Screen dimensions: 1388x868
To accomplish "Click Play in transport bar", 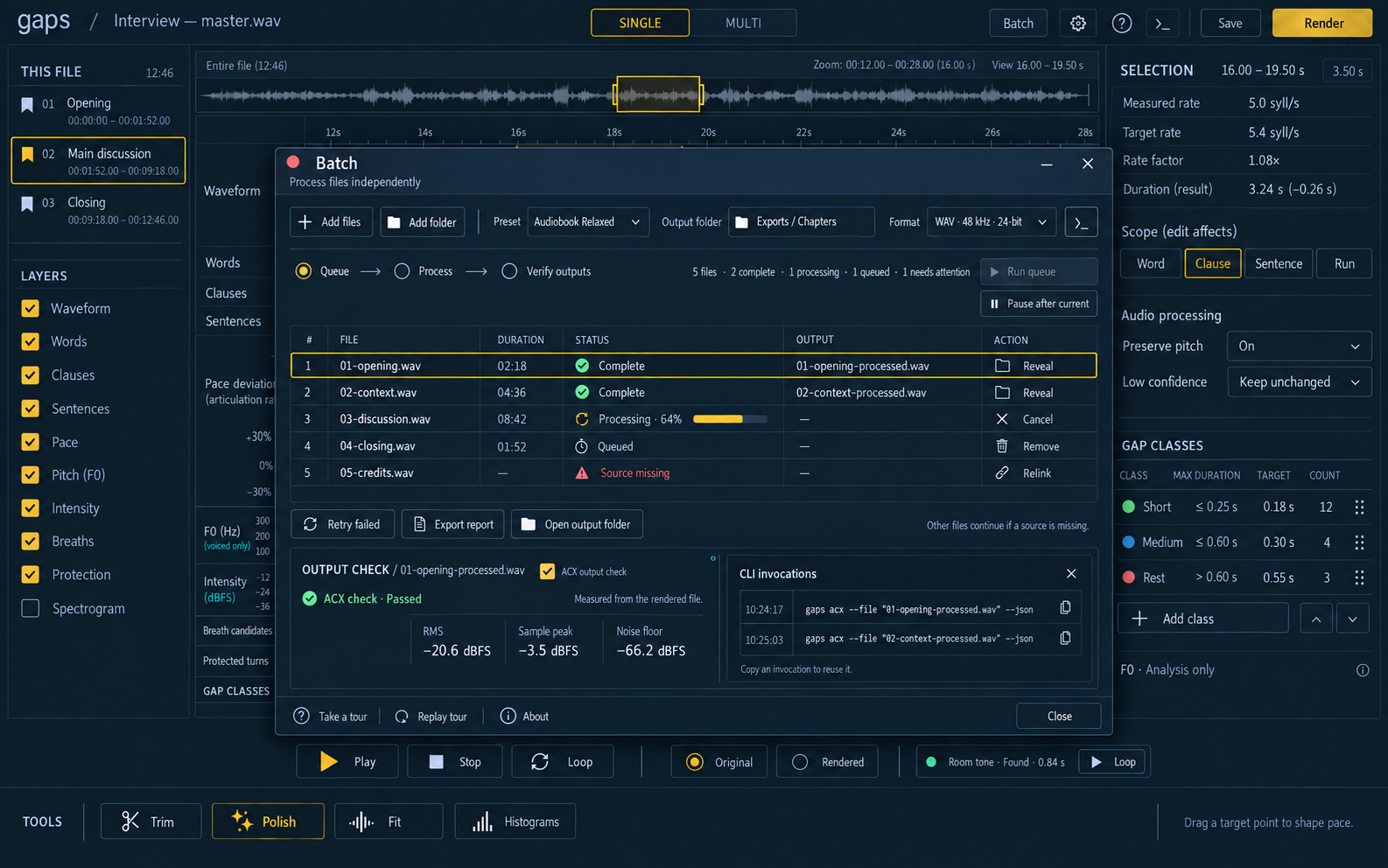I will [347, 762].
